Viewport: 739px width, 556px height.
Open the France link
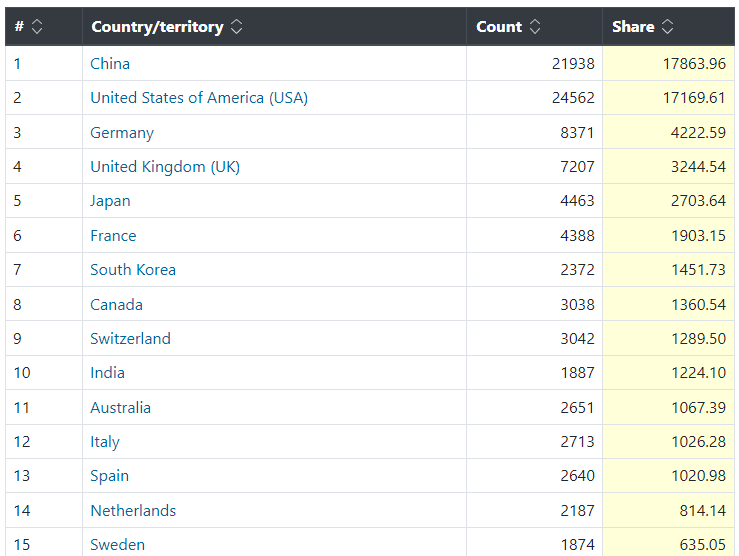(113, 236)
